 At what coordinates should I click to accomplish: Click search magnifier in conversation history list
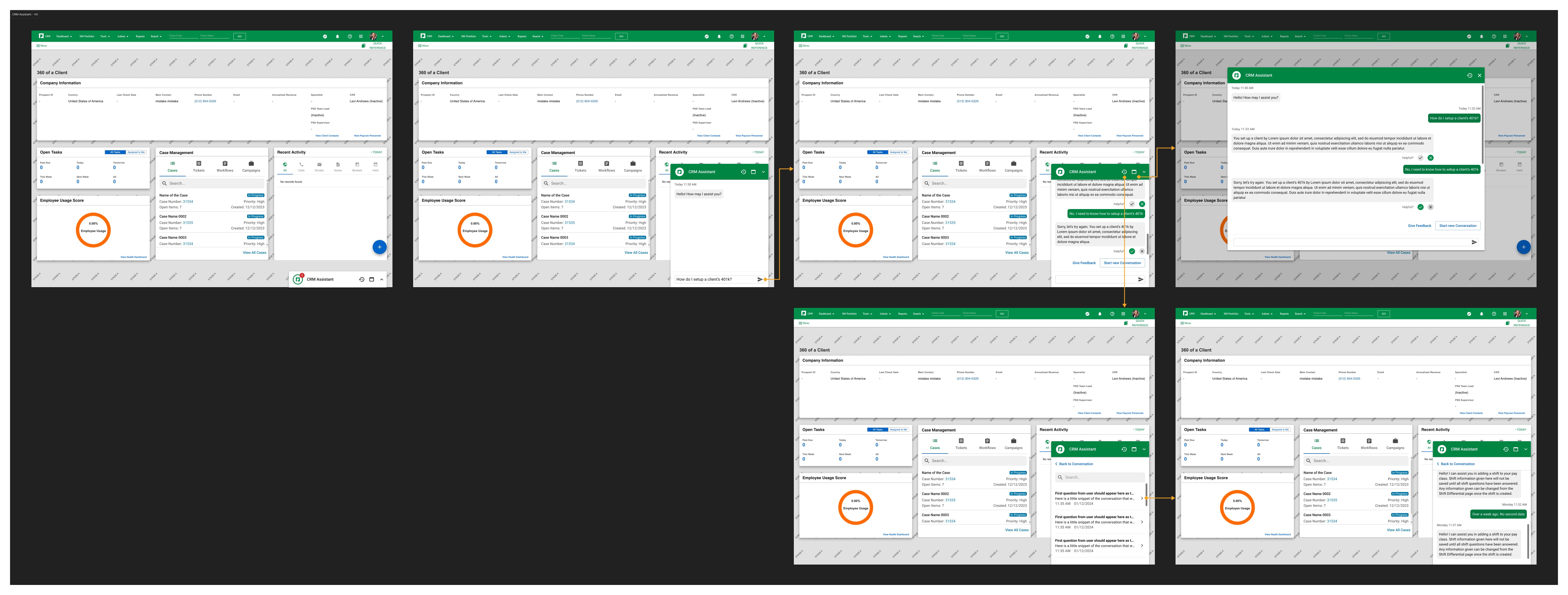pos(1060,477)
